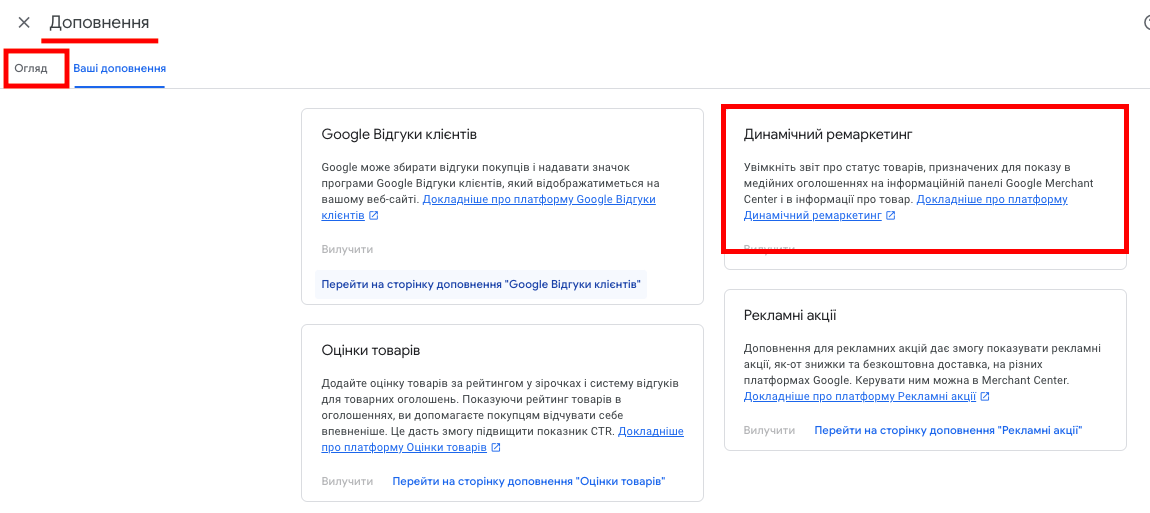The image size is (1150, 513).
Task: Open Докладніше про платформу Рекламні акції link
Action: coord(860,396)
